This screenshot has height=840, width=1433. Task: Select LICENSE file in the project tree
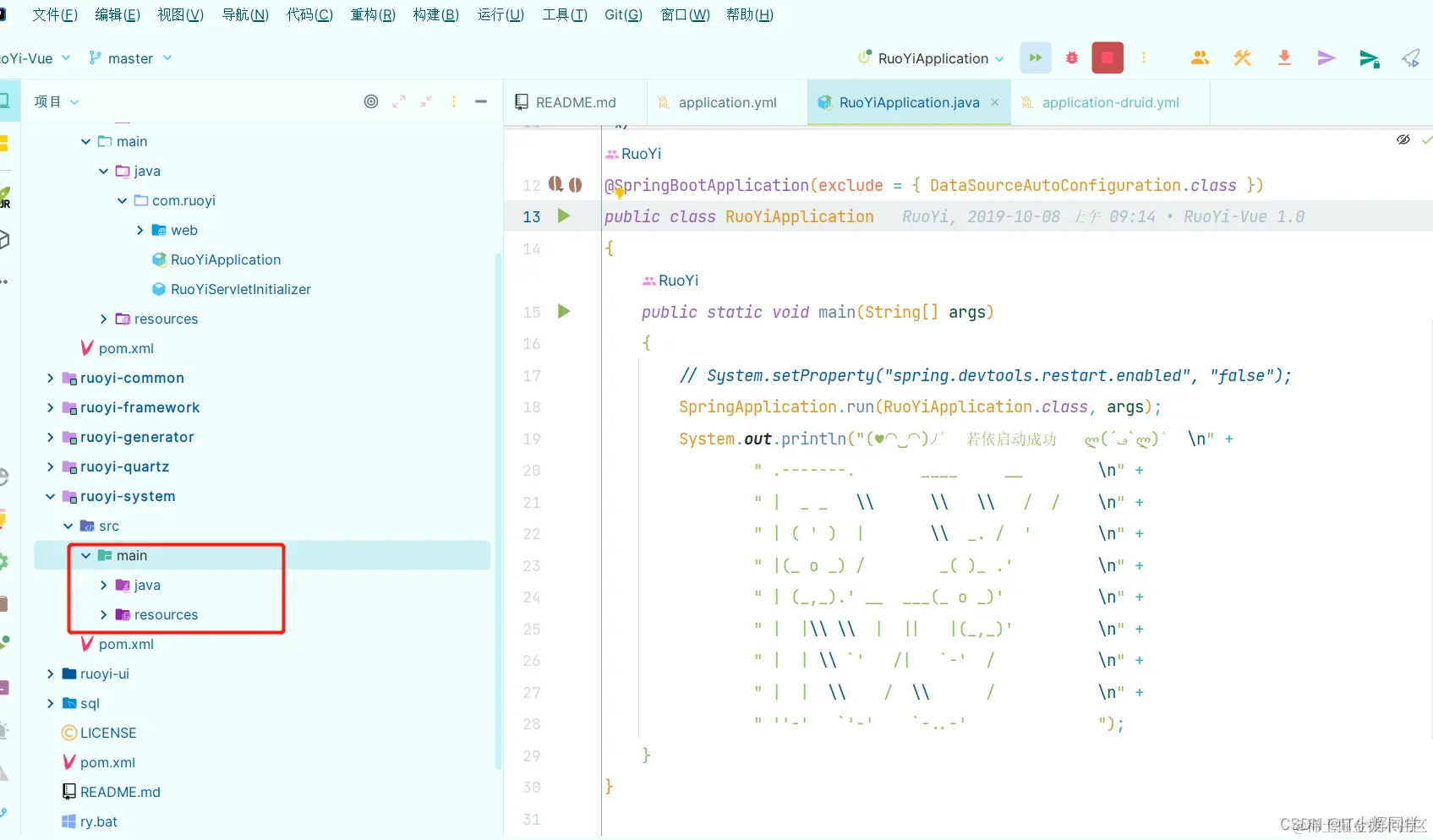[107, 733]
